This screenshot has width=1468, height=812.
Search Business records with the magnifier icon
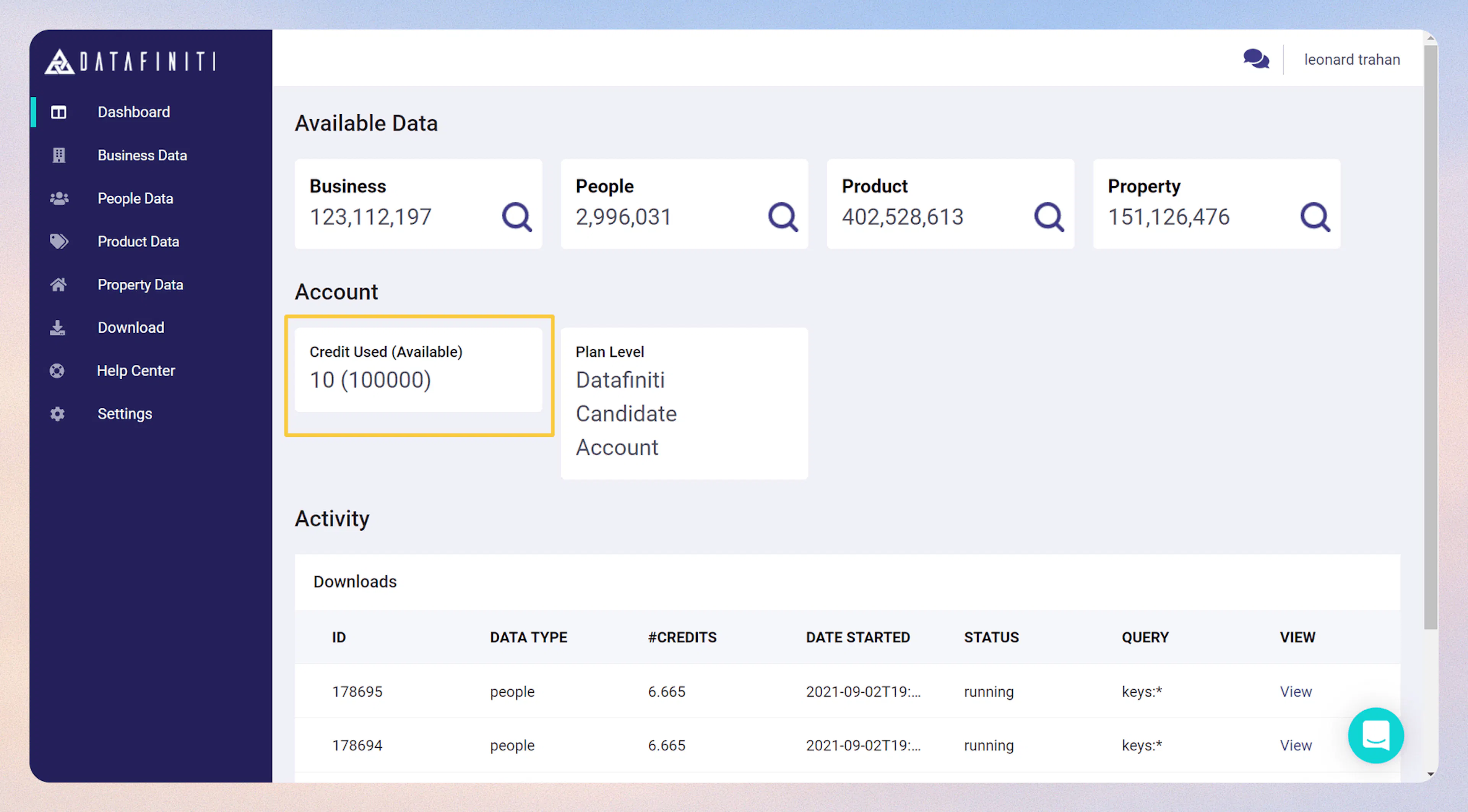click(x=516, y=216)
